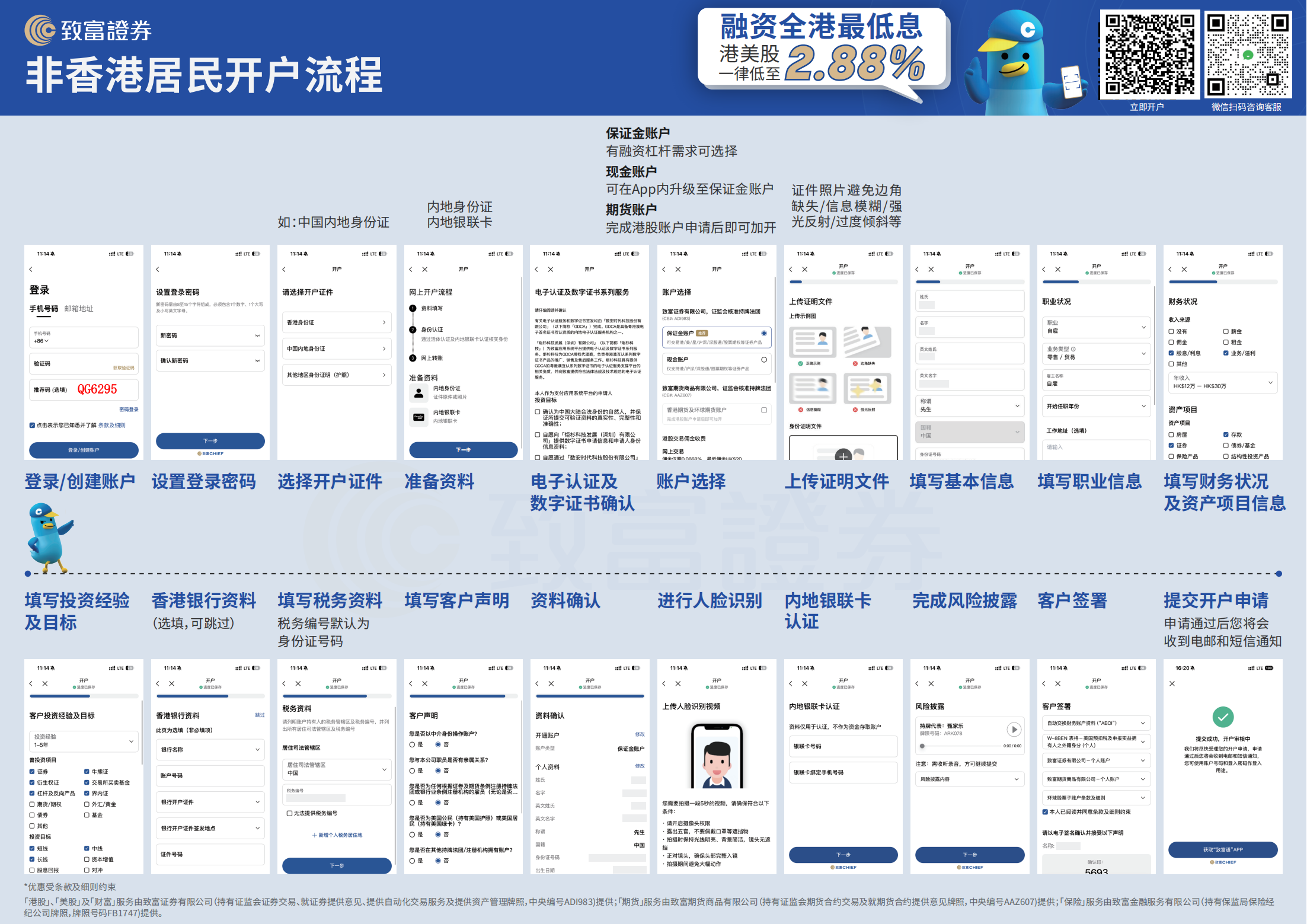Click the back arrow on the login screen

tap(31, 269)
